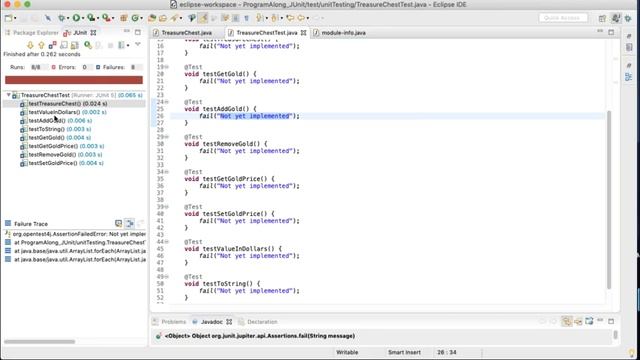The width and height of the screenshot is (640, 360).
Task: Click Outline icon in right trim bar
Action: [x=629, y=76]
